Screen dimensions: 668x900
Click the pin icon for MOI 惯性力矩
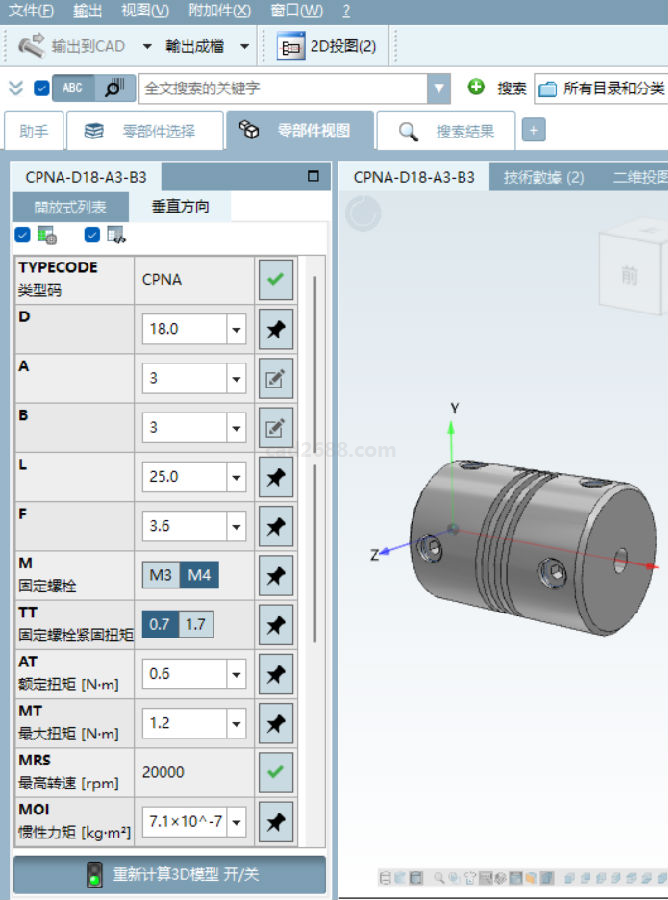pos(276,822)
